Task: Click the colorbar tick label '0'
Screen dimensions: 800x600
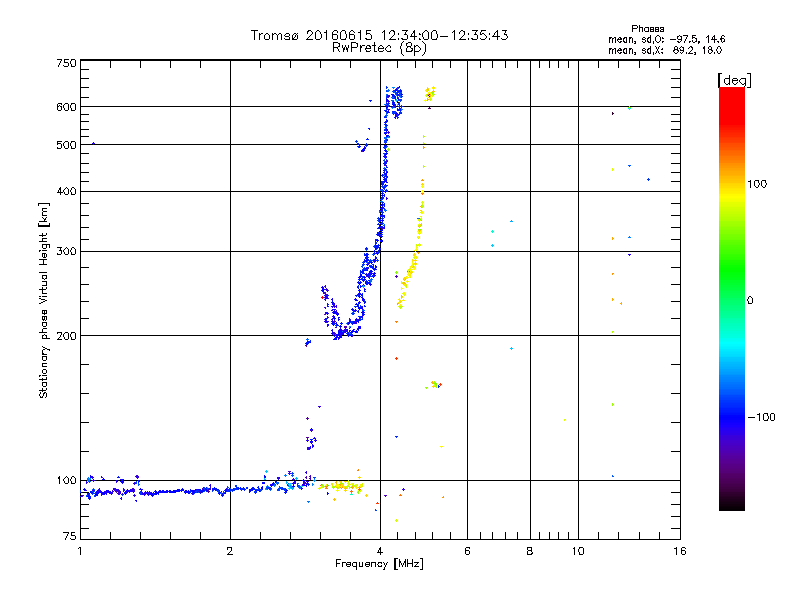Action: tap(750, 301)
